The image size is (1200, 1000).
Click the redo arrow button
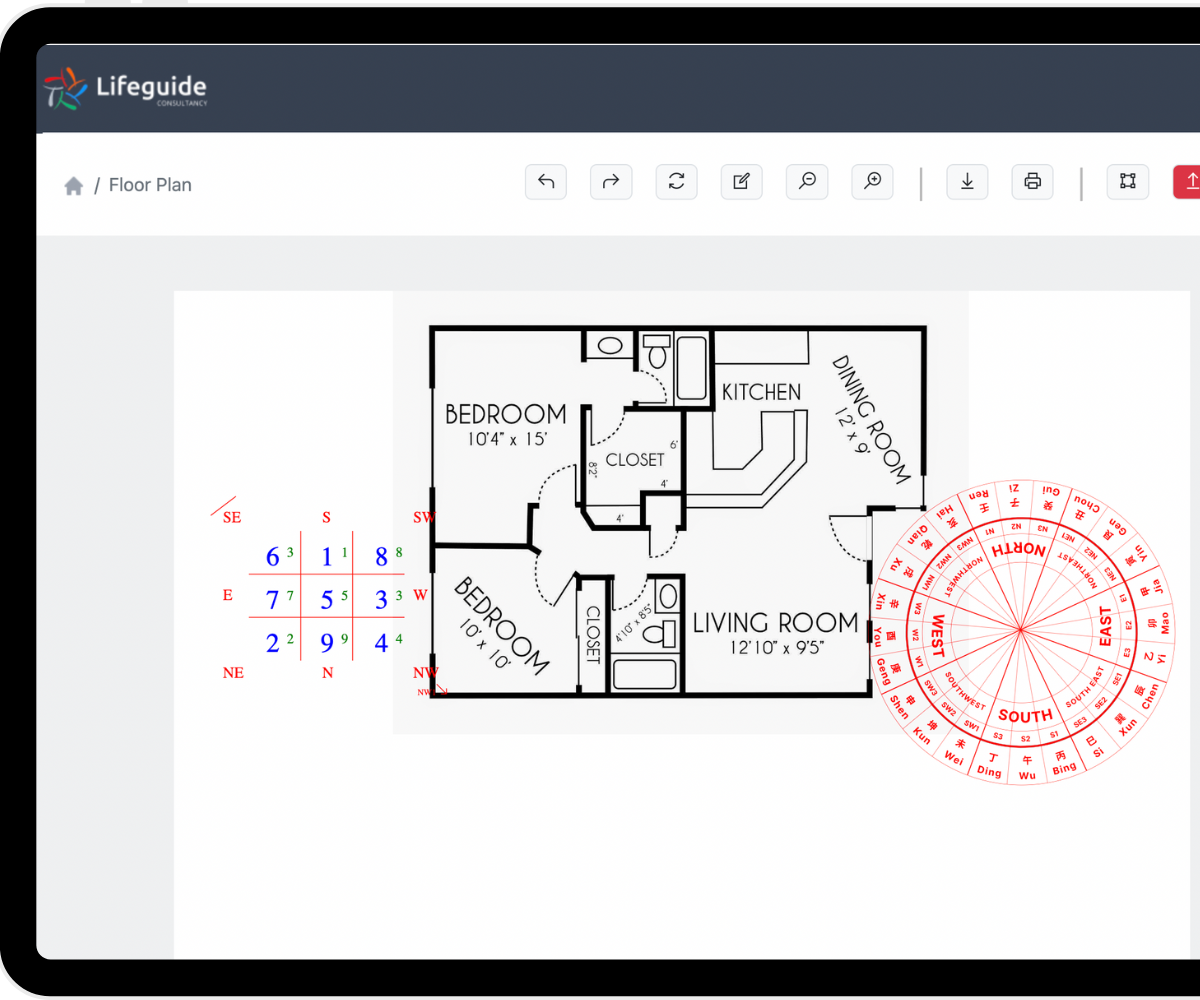click(x=611, y=181)
